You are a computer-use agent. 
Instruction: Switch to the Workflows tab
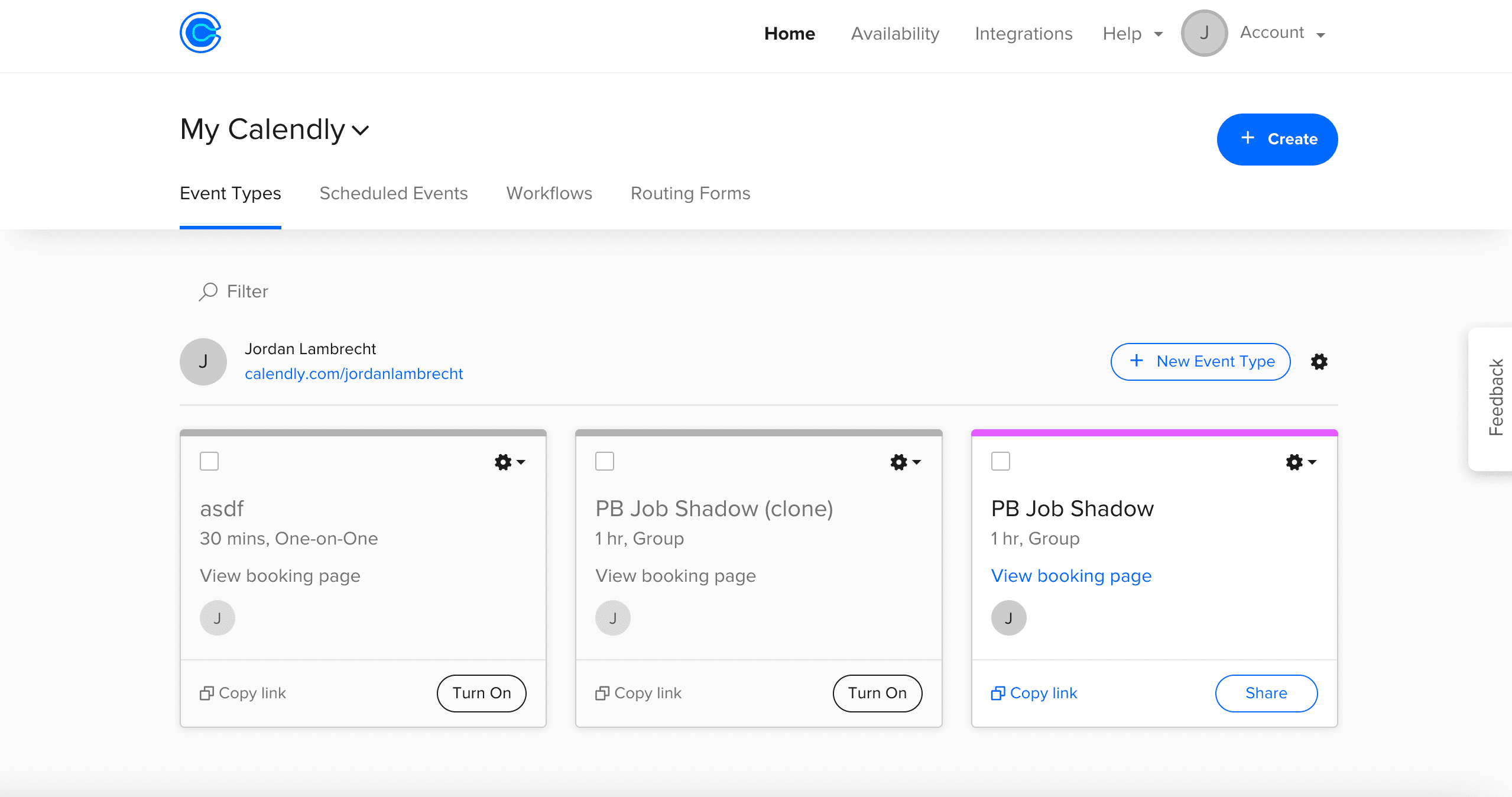[x=549, y=193]
